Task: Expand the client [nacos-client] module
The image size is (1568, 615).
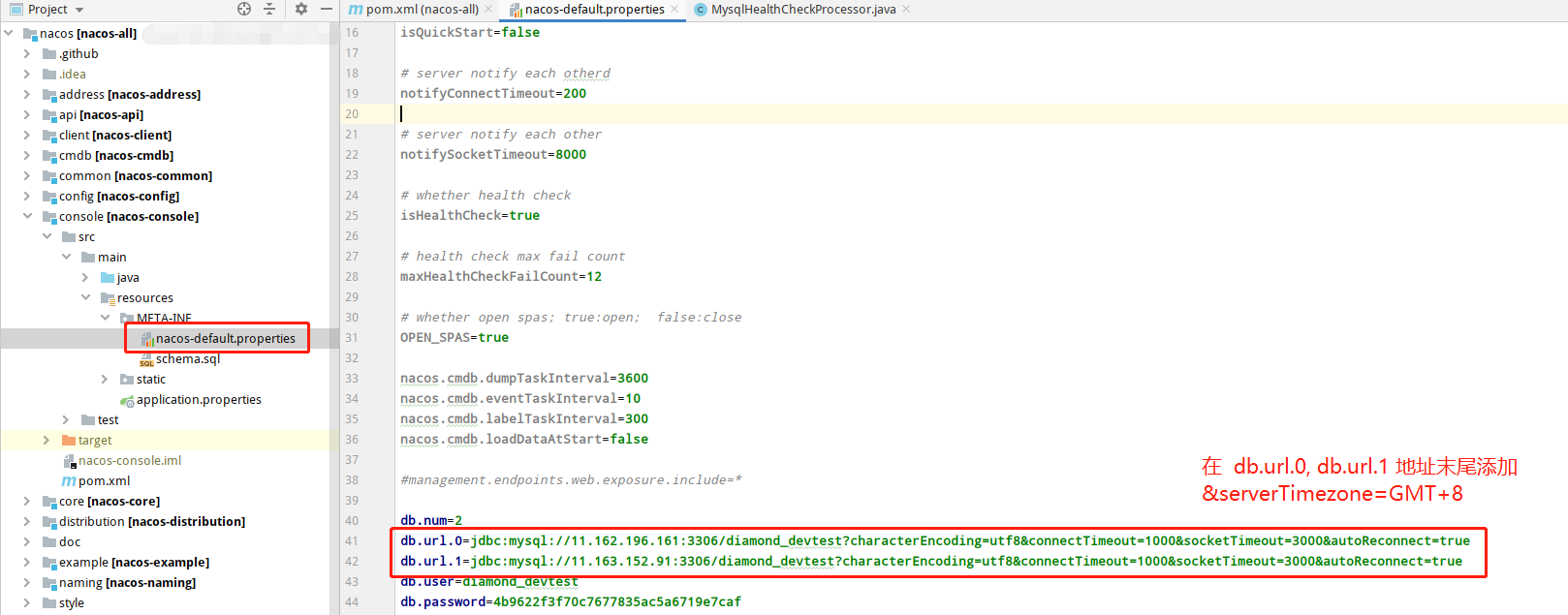Action: click(27, 135)
